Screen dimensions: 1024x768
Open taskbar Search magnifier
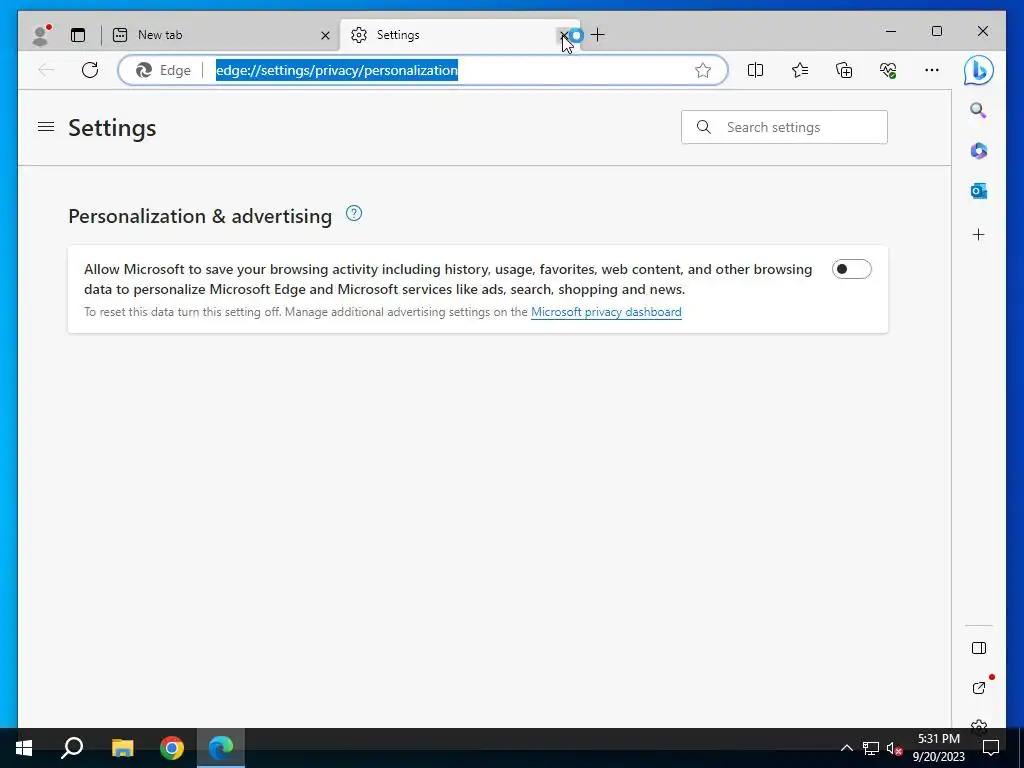click(x=72, y=748)
